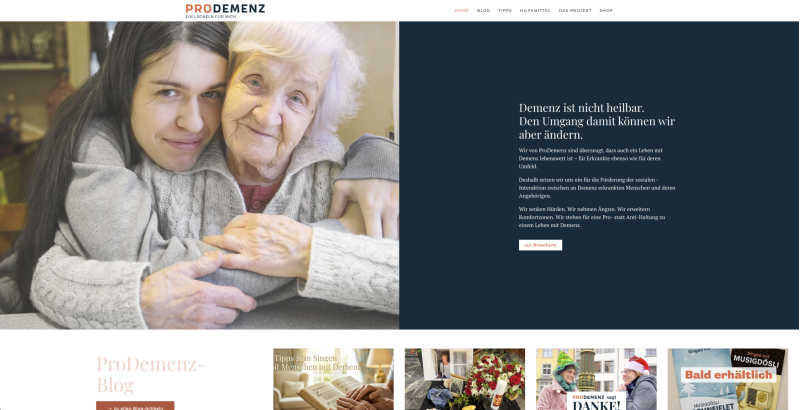Go to the Blog menu item
The image size is (800, 410).
tap(483, 11)
